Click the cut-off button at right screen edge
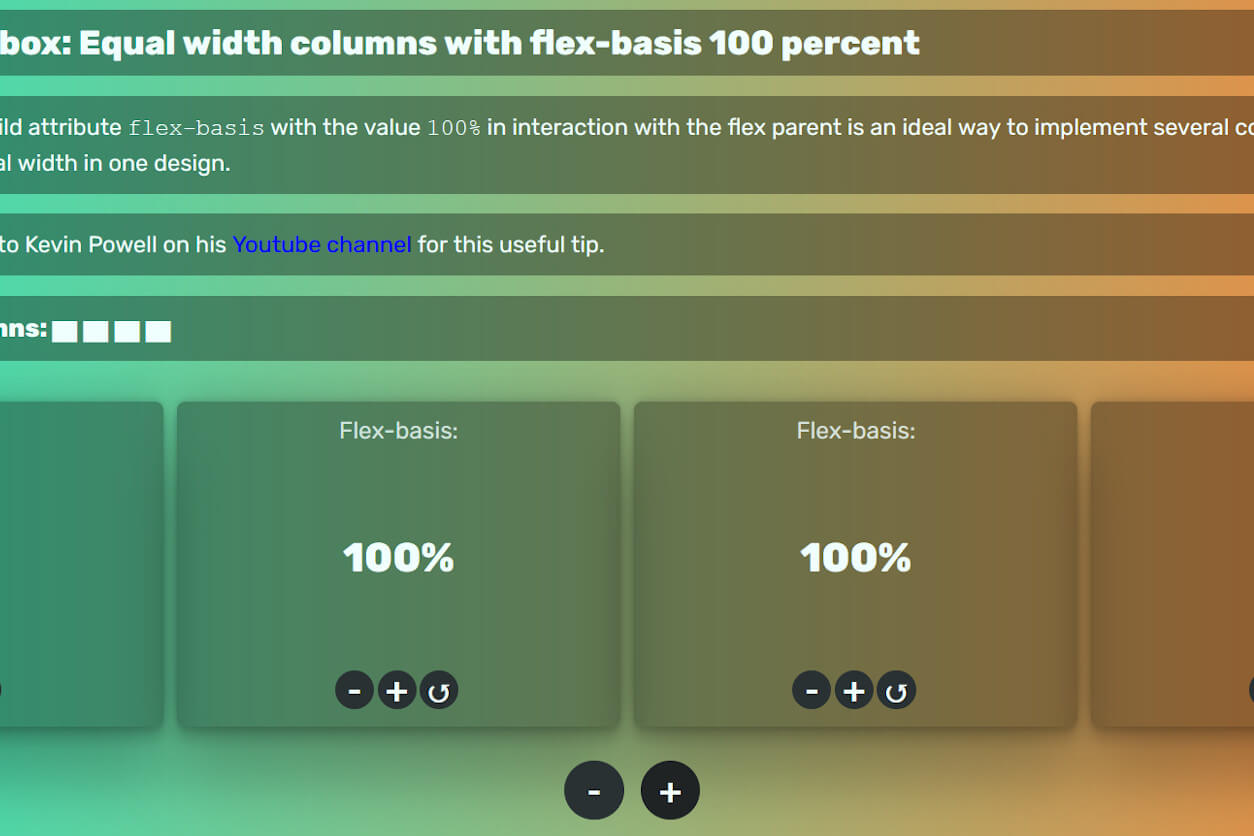Viewport: 1254px width, 836px height. pyautogui.click(x=1251, y=690)
